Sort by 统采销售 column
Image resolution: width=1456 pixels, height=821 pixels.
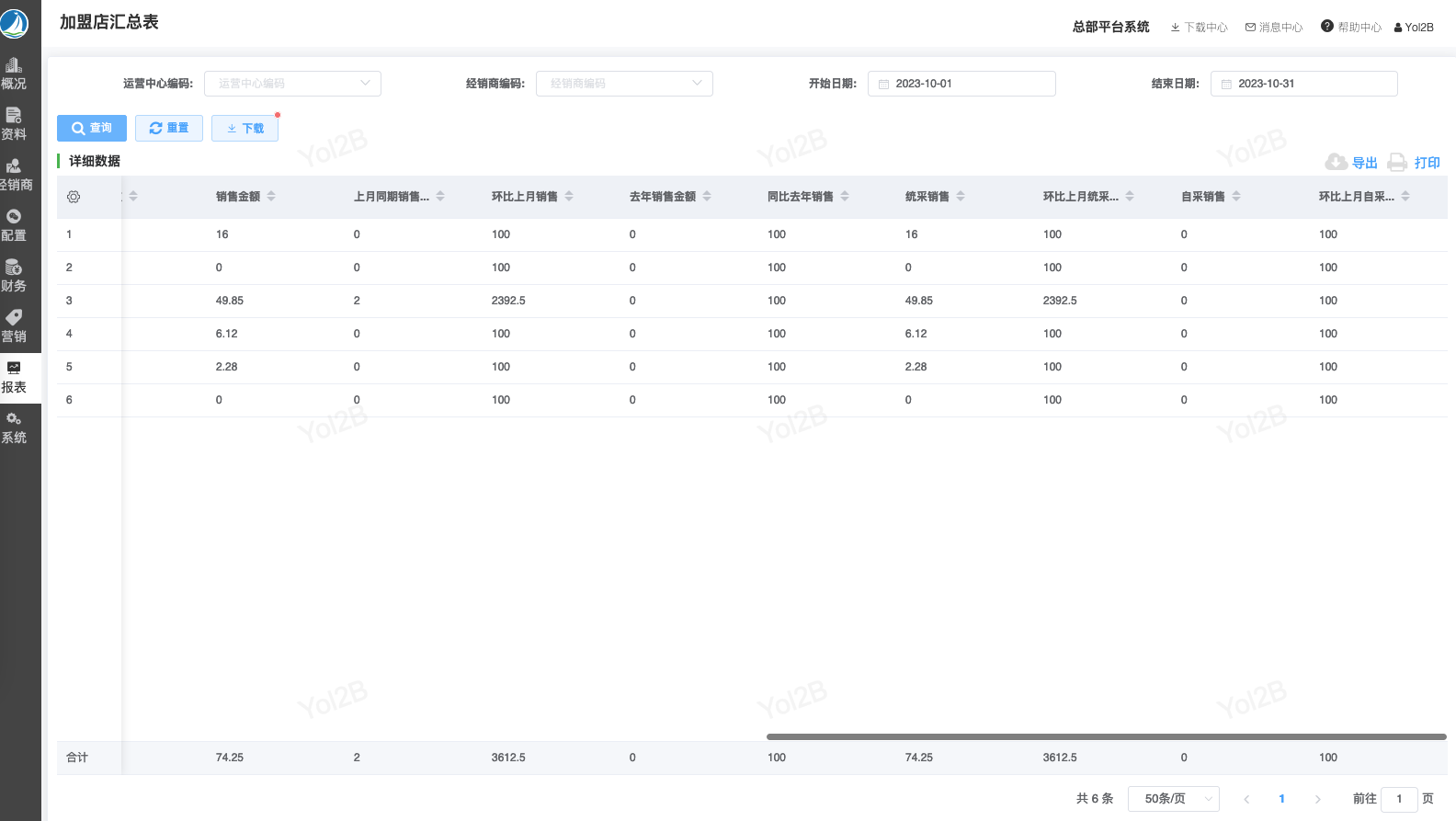[961, 197]
